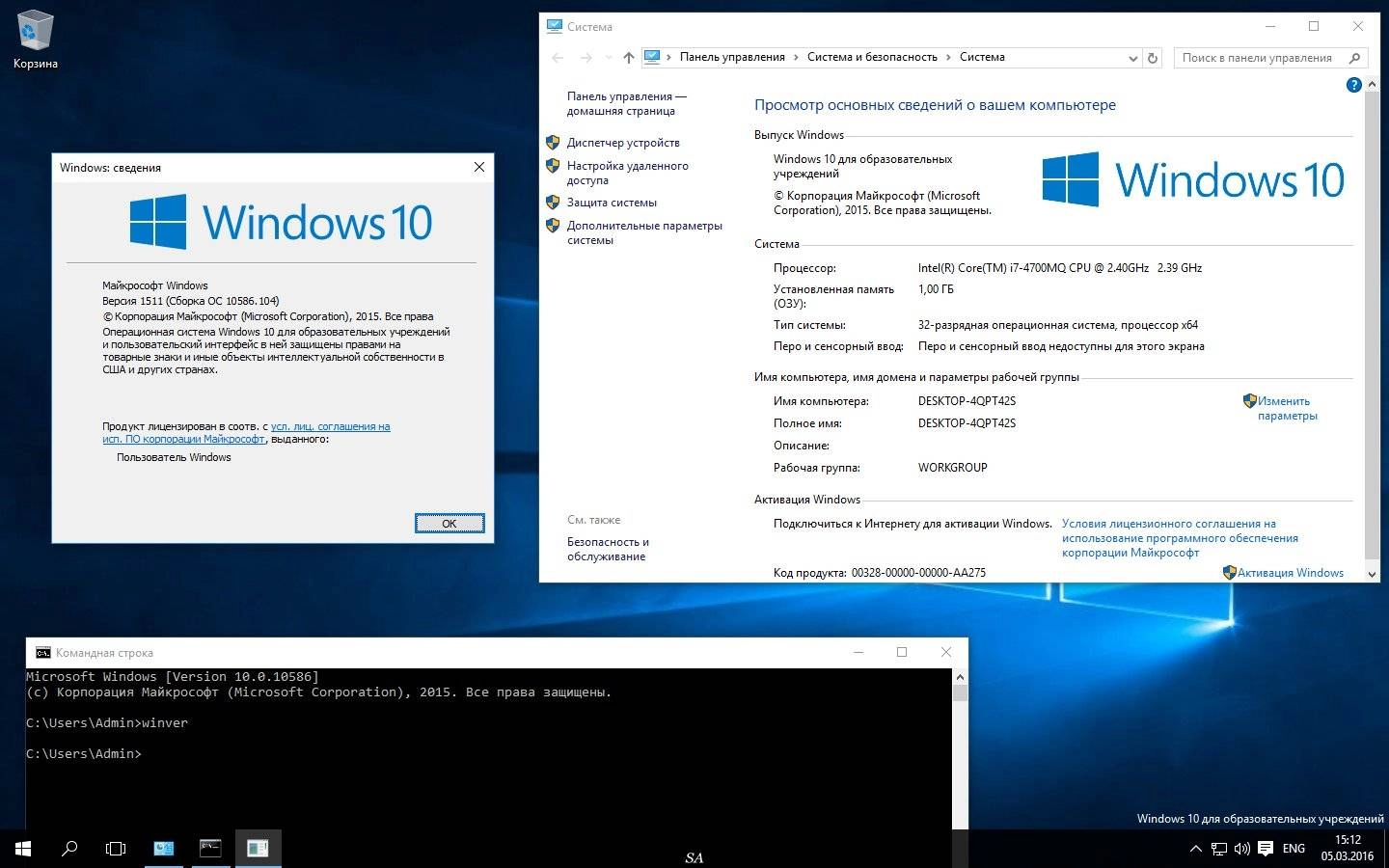Select Система и безопасность breadcrumb
The image size is (1389, 868).
click(872, 57)
